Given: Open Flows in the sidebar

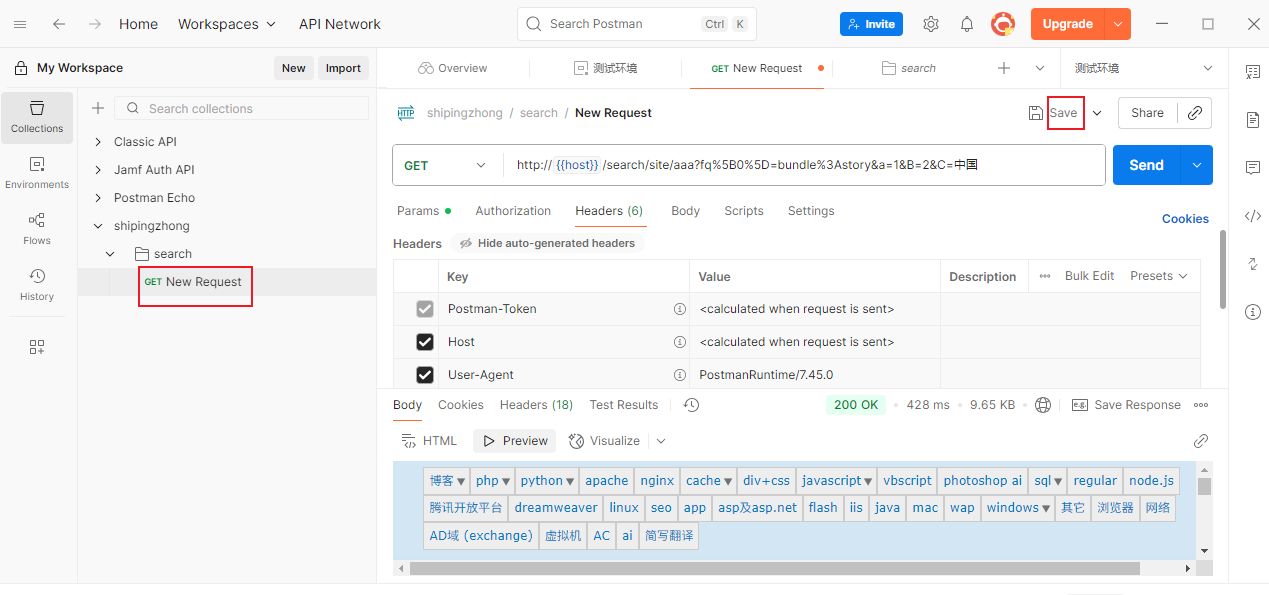Looking at the screenshot, I should [x=37, y=229].
